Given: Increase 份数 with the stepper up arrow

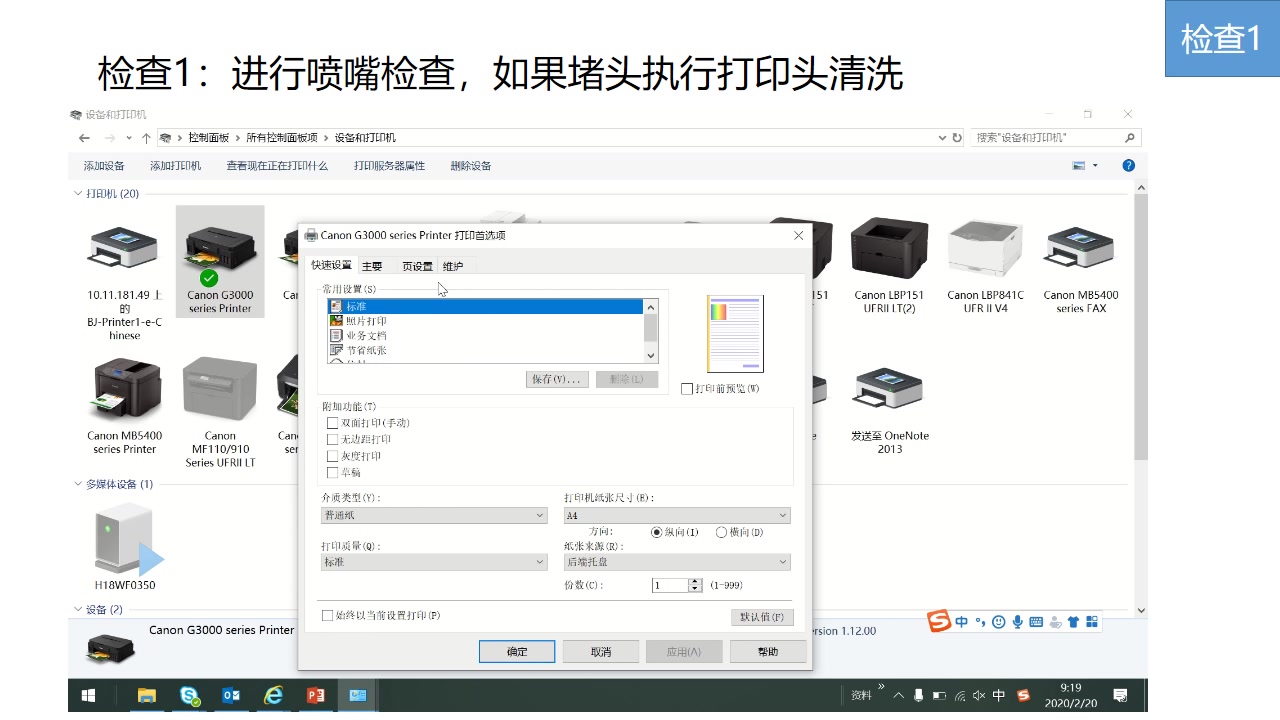Looking at the screenshot, I should pos(695,581).
